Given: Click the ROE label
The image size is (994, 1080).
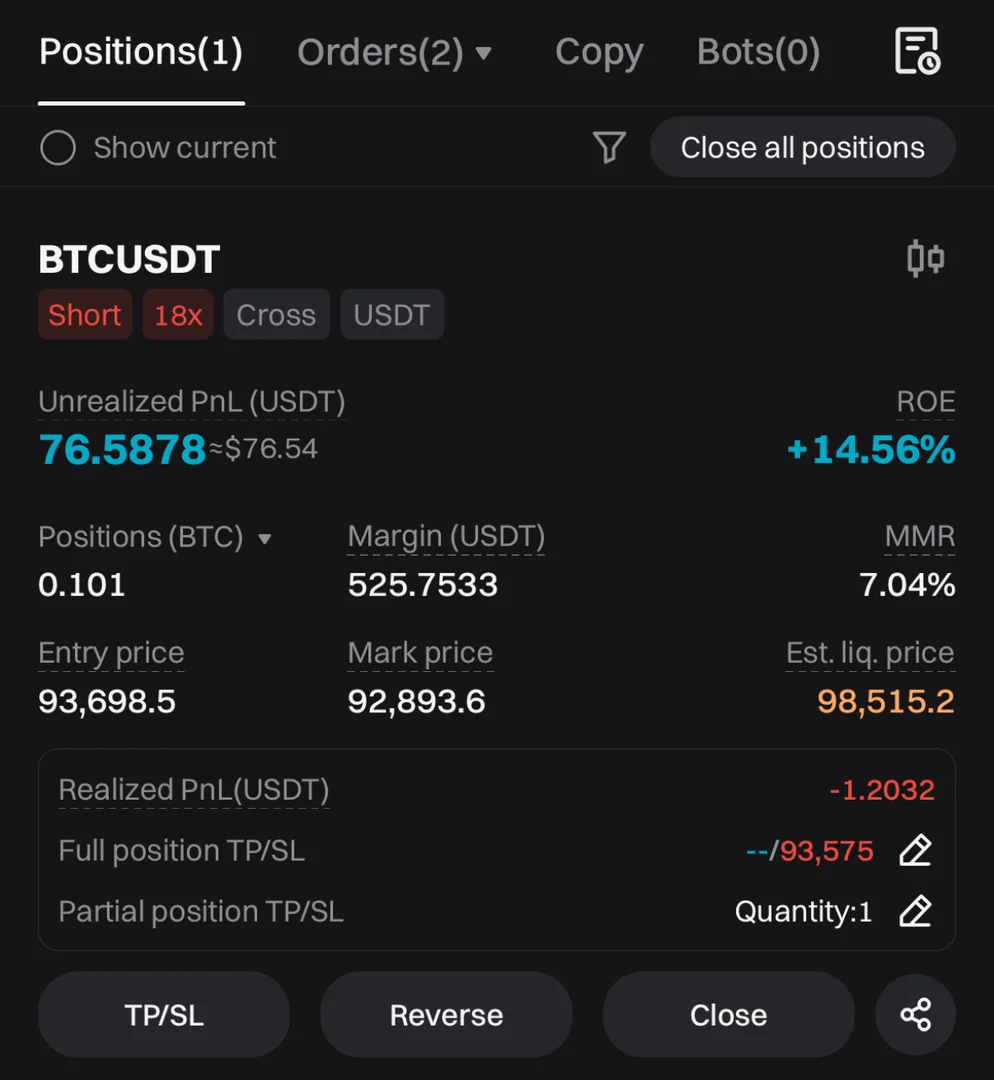Looking at the screenshot, I should [x=925, y=402].
